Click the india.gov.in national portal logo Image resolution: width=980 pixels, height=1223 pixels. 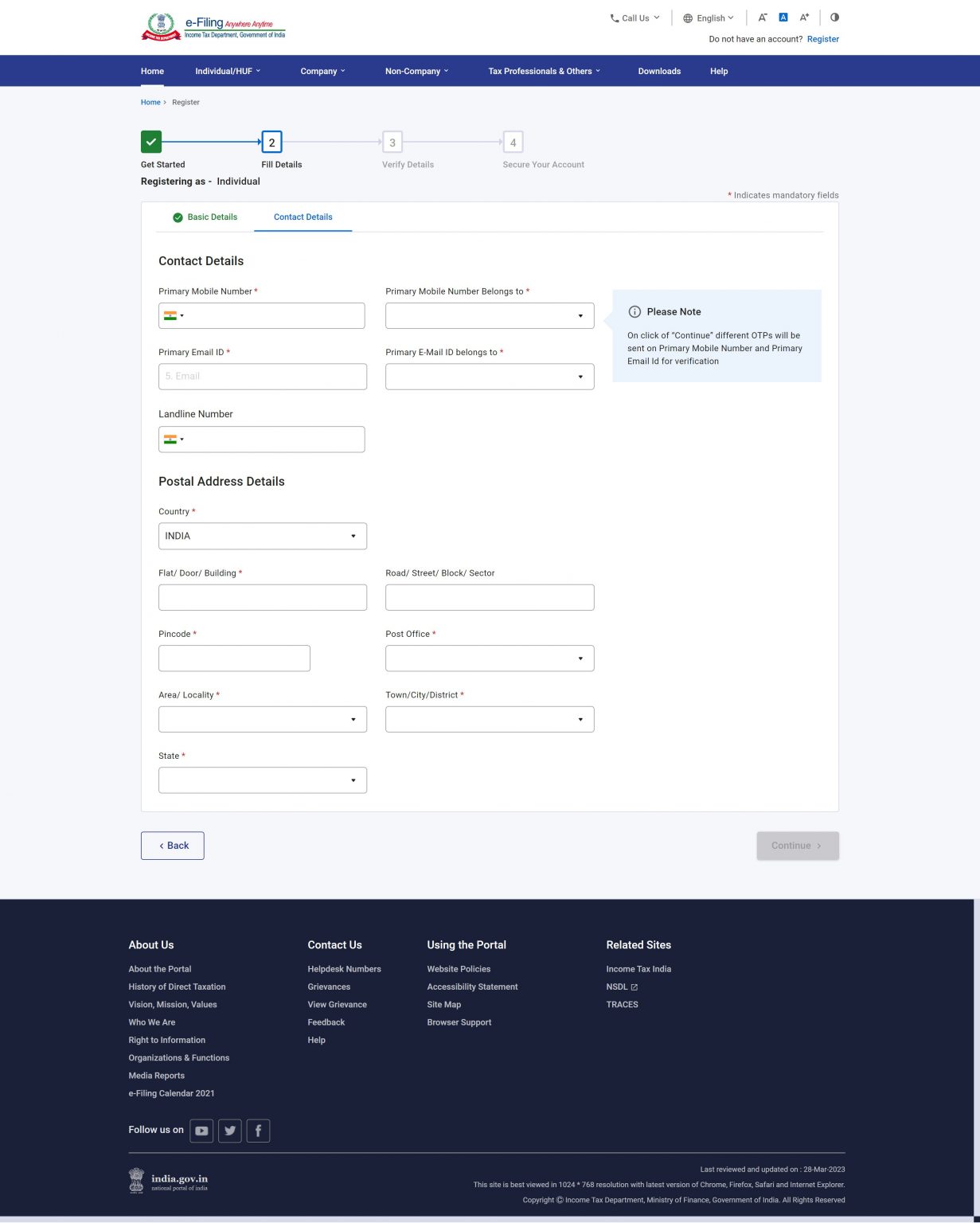tap(169, 1181)
